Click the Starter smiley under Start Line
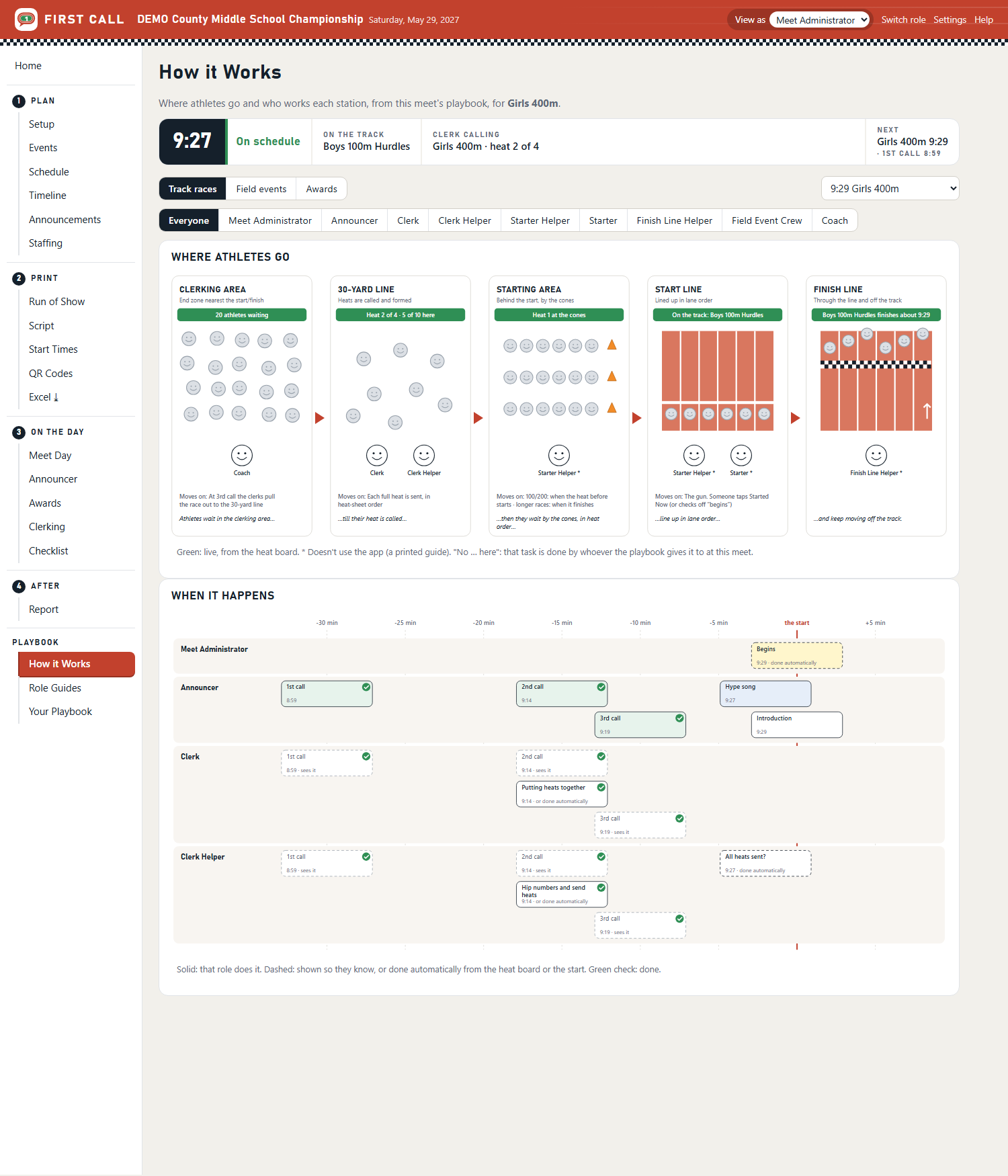Screen dimensions: 1008x1176 coord(741,456)
